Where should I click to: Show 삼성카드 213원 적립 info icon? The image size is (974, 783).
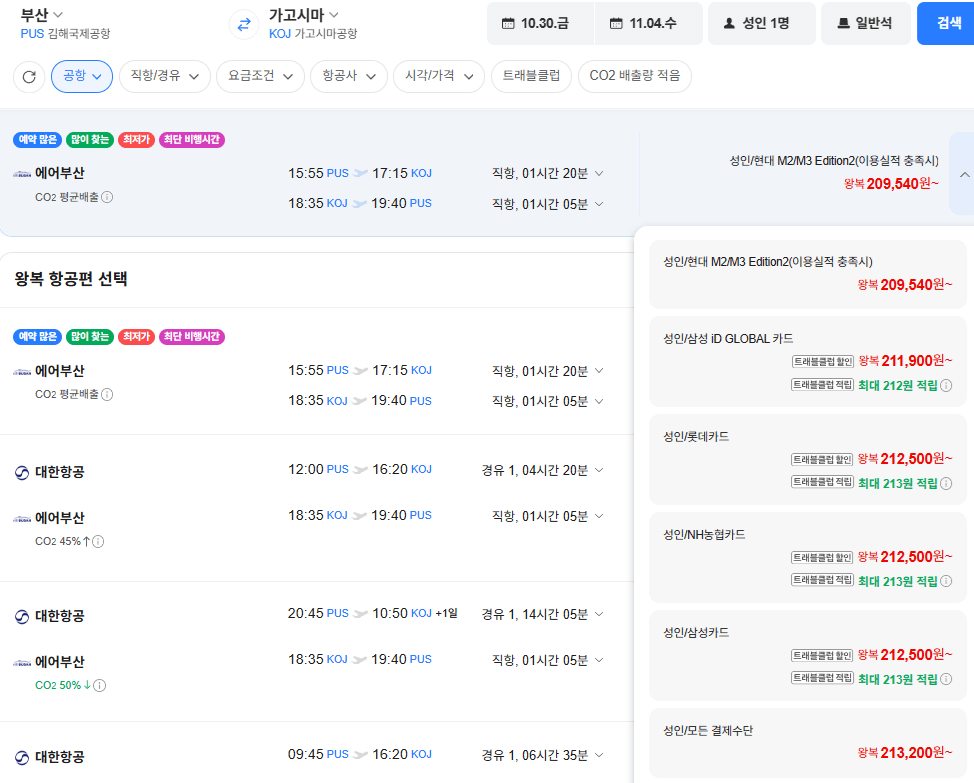pyautogui.click(x=946, y=679)
